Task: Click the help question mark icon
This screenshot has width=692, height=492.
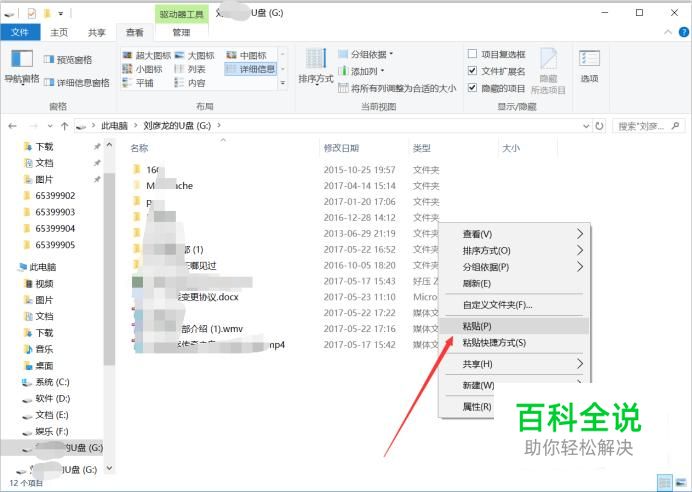Action: [684, 32]
